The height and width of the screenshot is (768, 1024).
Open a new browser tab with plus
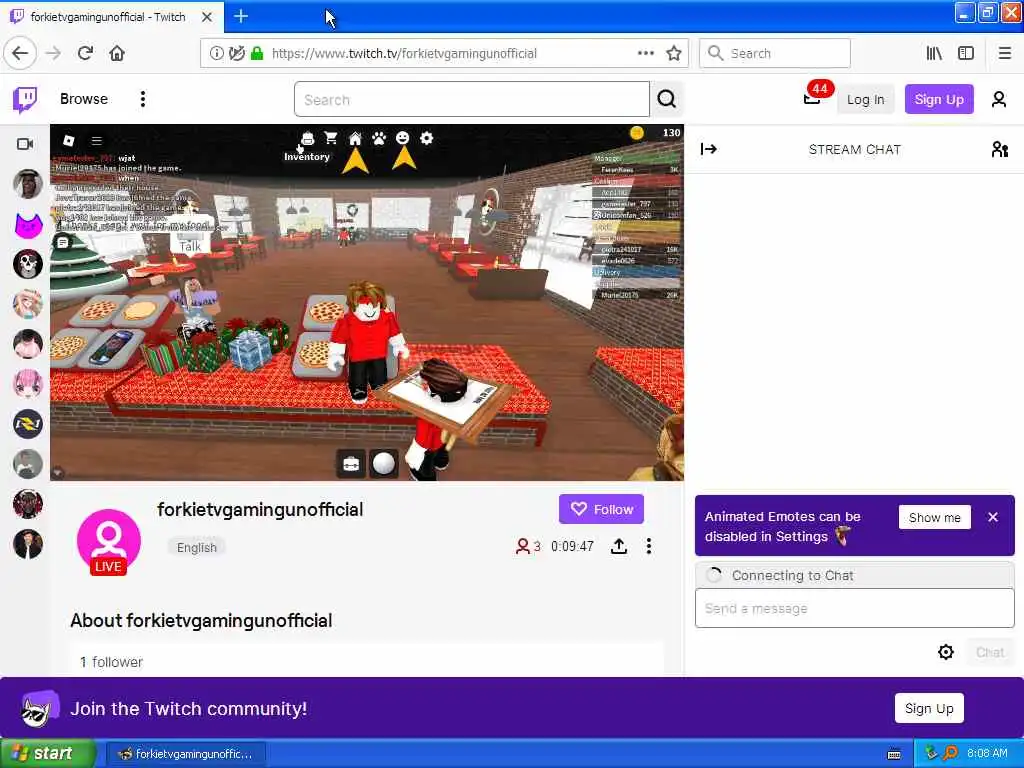[241, 16]
